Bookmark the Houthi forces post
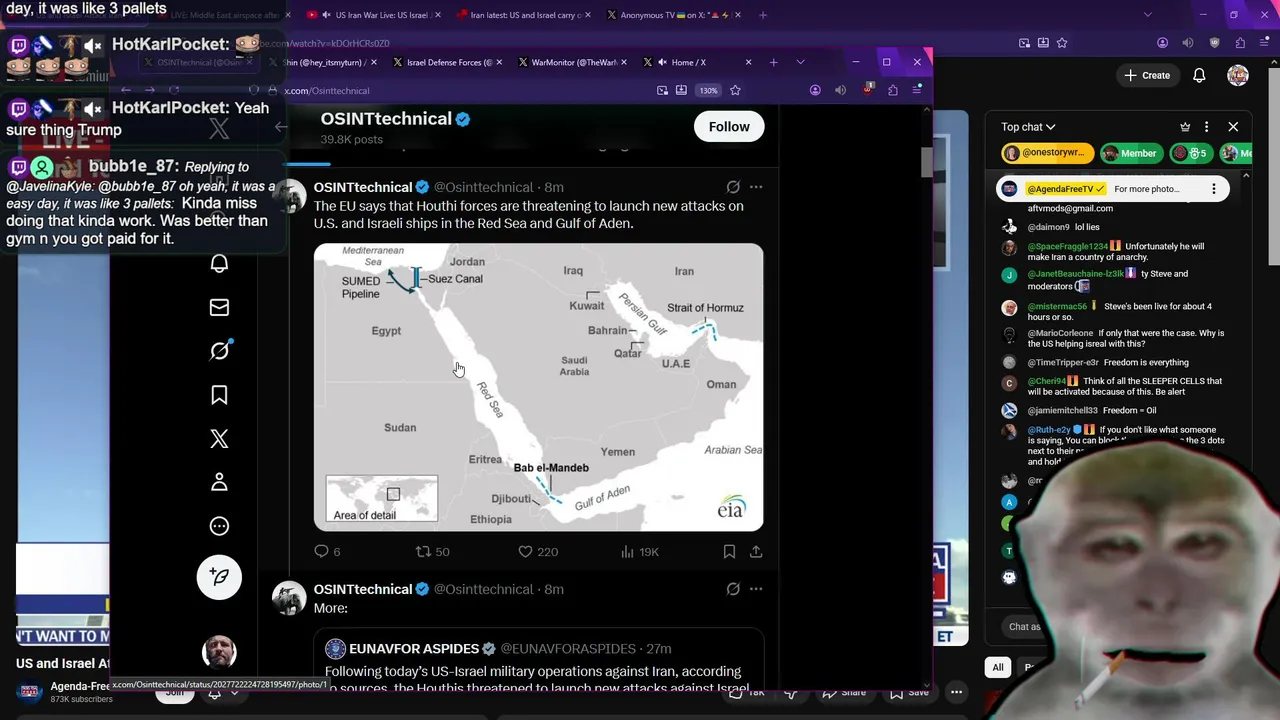 click(729, 551)
